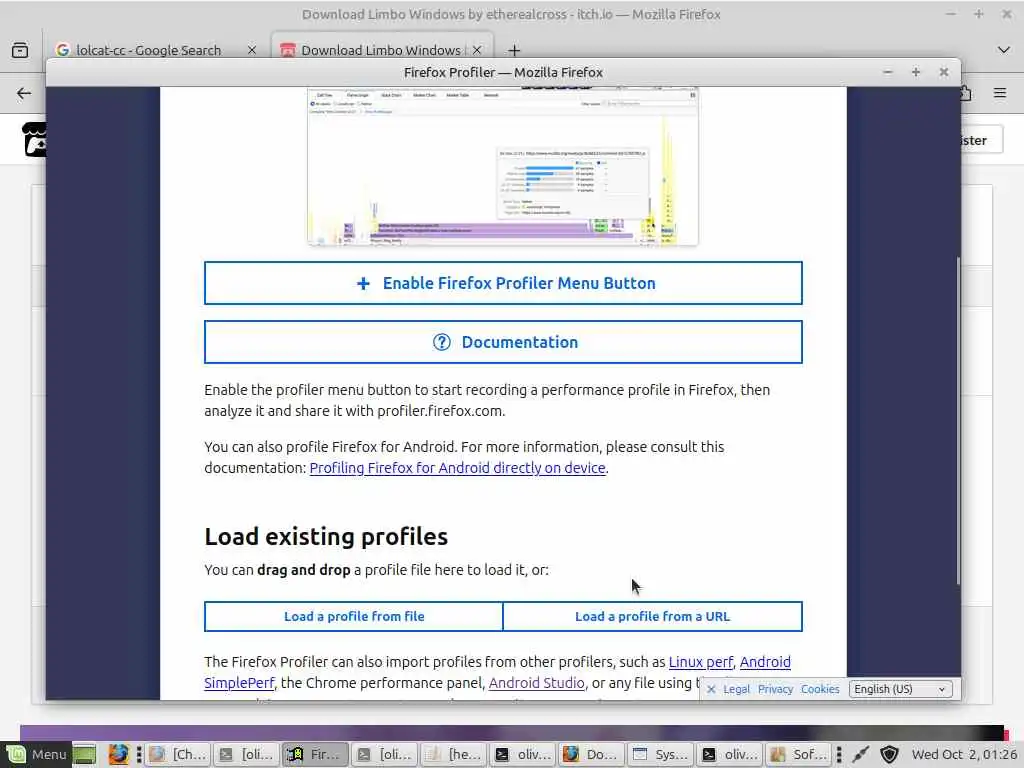
Task: Click the Profiler window vertical scrollbar
Action: [x=957, y=421]
